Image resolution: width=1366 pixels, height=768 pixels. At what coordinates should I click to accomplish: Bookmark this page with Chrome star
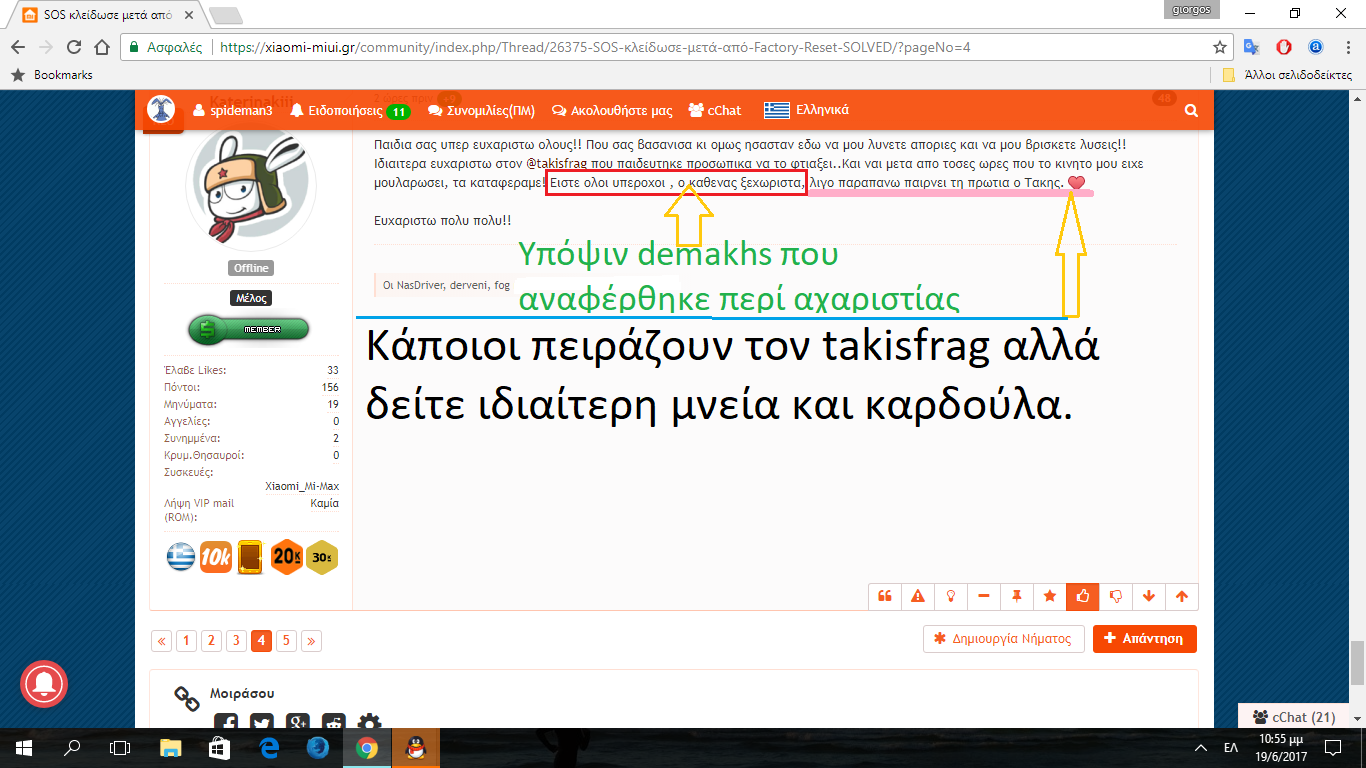coord(1219,47)
